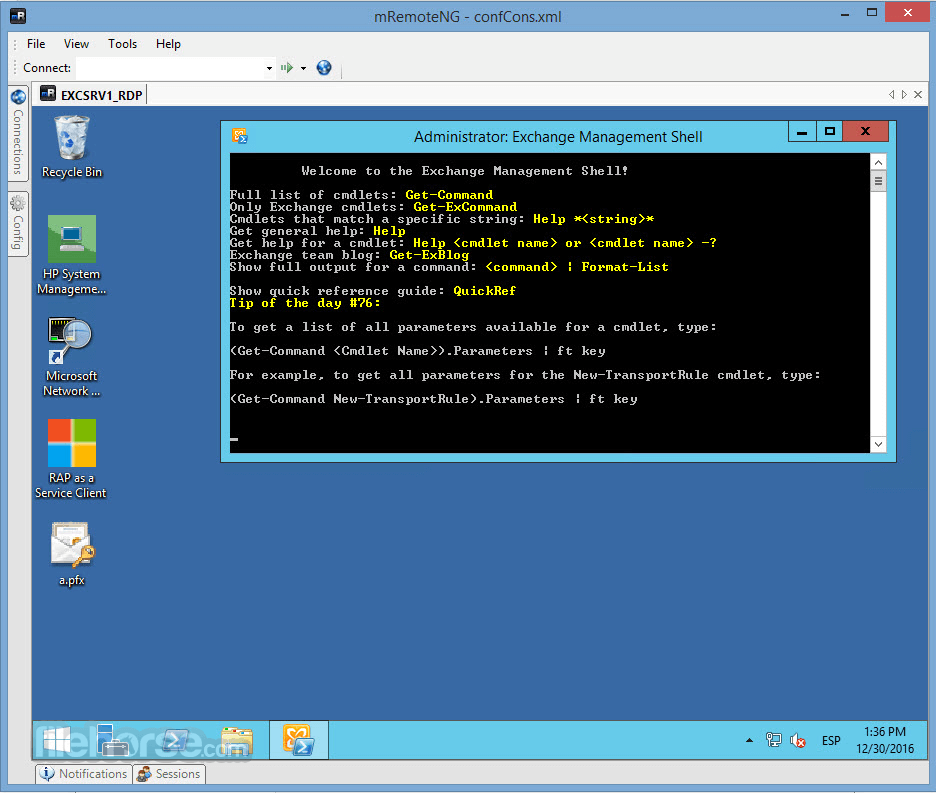Click the muted volume tray icon

click(798, 741)
